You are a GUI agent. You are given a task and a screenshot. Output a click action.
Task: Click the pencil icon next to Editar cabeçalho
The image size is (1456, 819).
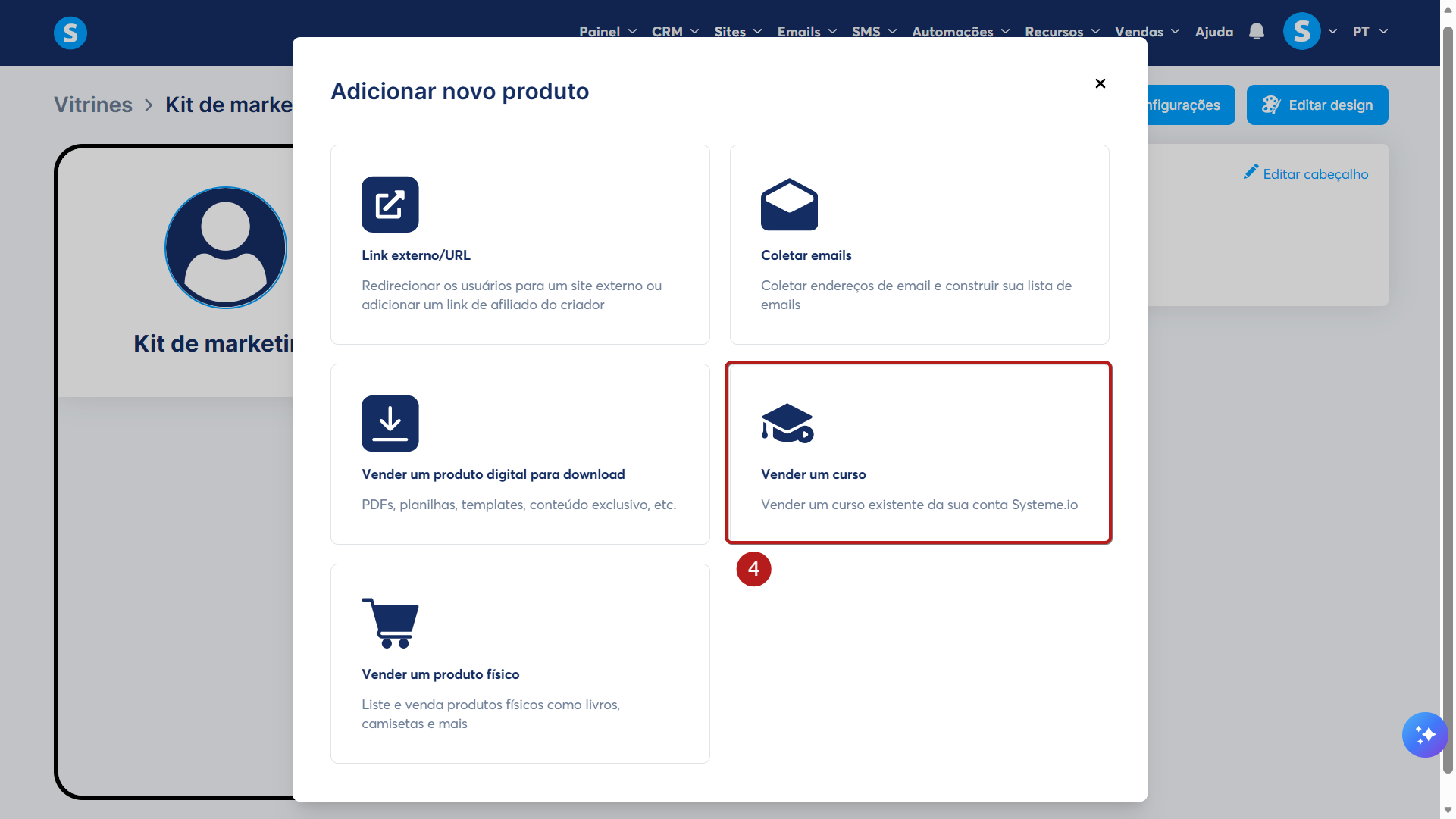(1251, 173)
